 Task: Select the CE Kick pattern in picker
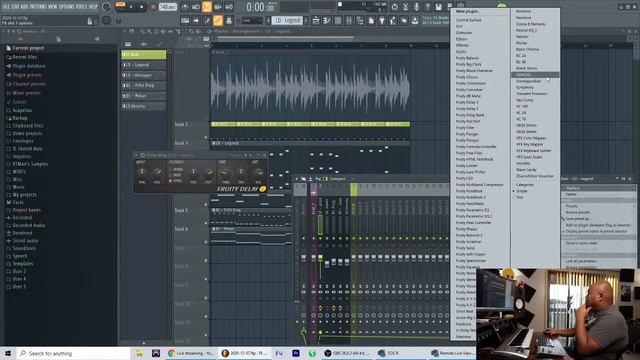pyautogui.click(x=144, y=54)
